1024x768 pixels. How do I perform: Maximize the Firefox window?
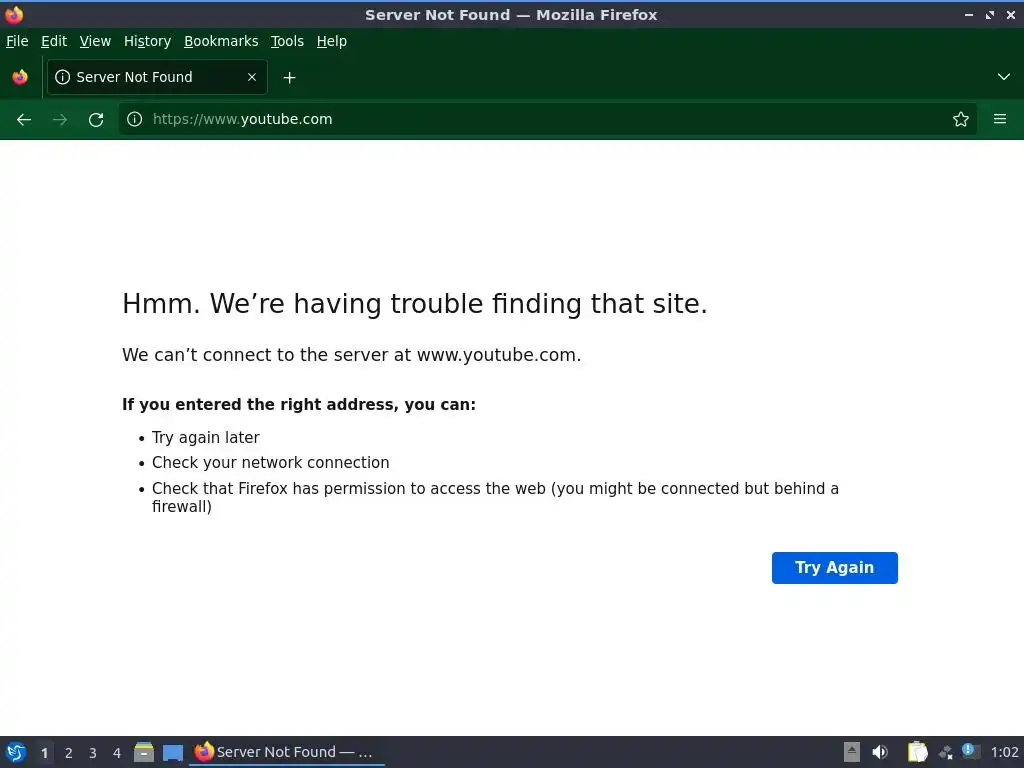[x=990, y=14]
